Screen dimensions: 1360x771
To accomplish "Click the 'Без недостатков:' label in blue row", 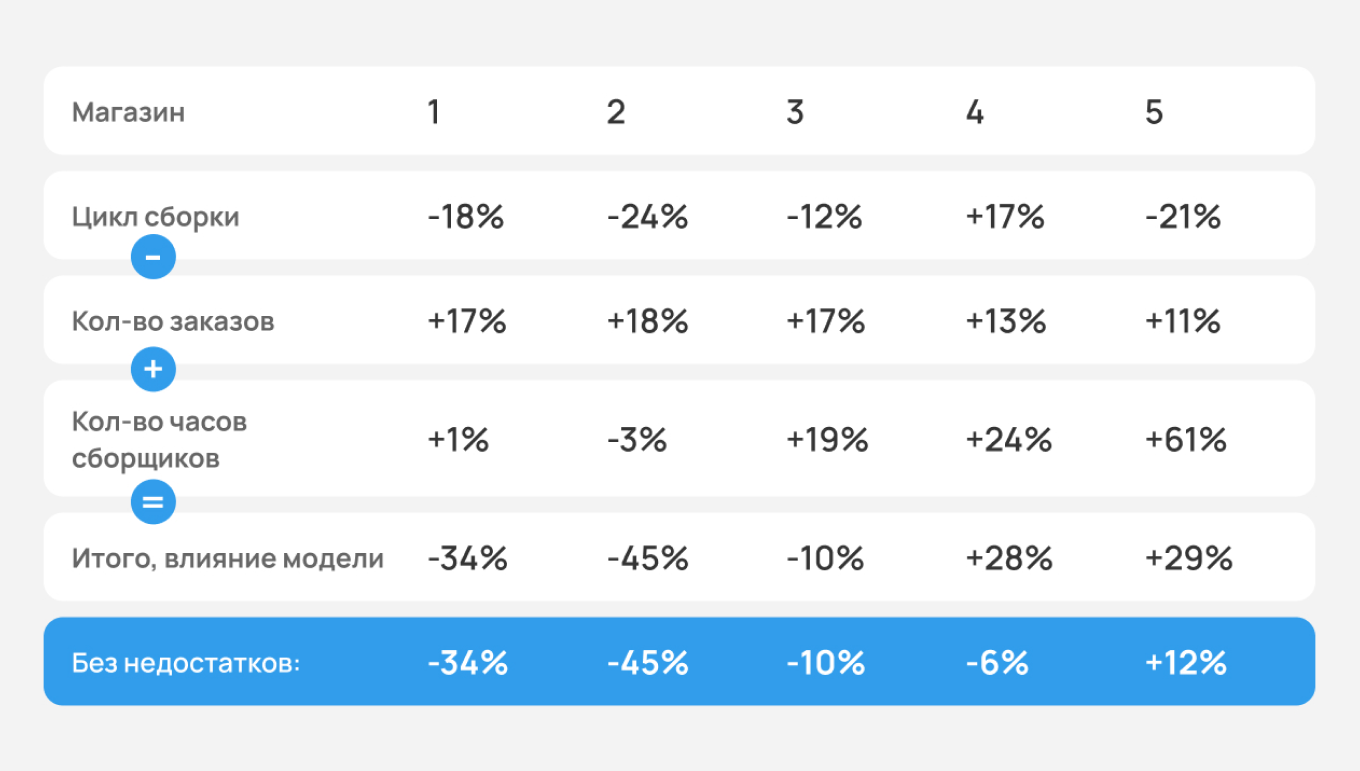I will pyautogui.click(x=186, y=663).
